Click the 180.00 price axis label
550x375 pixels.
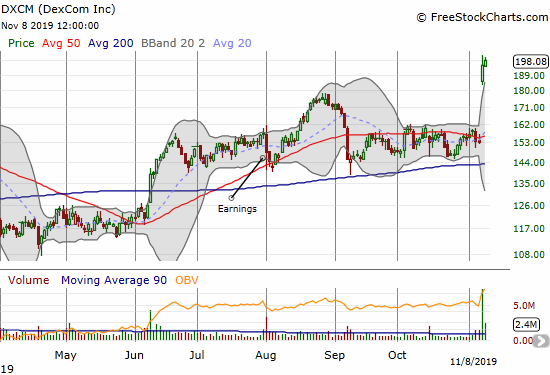point(529,91)
